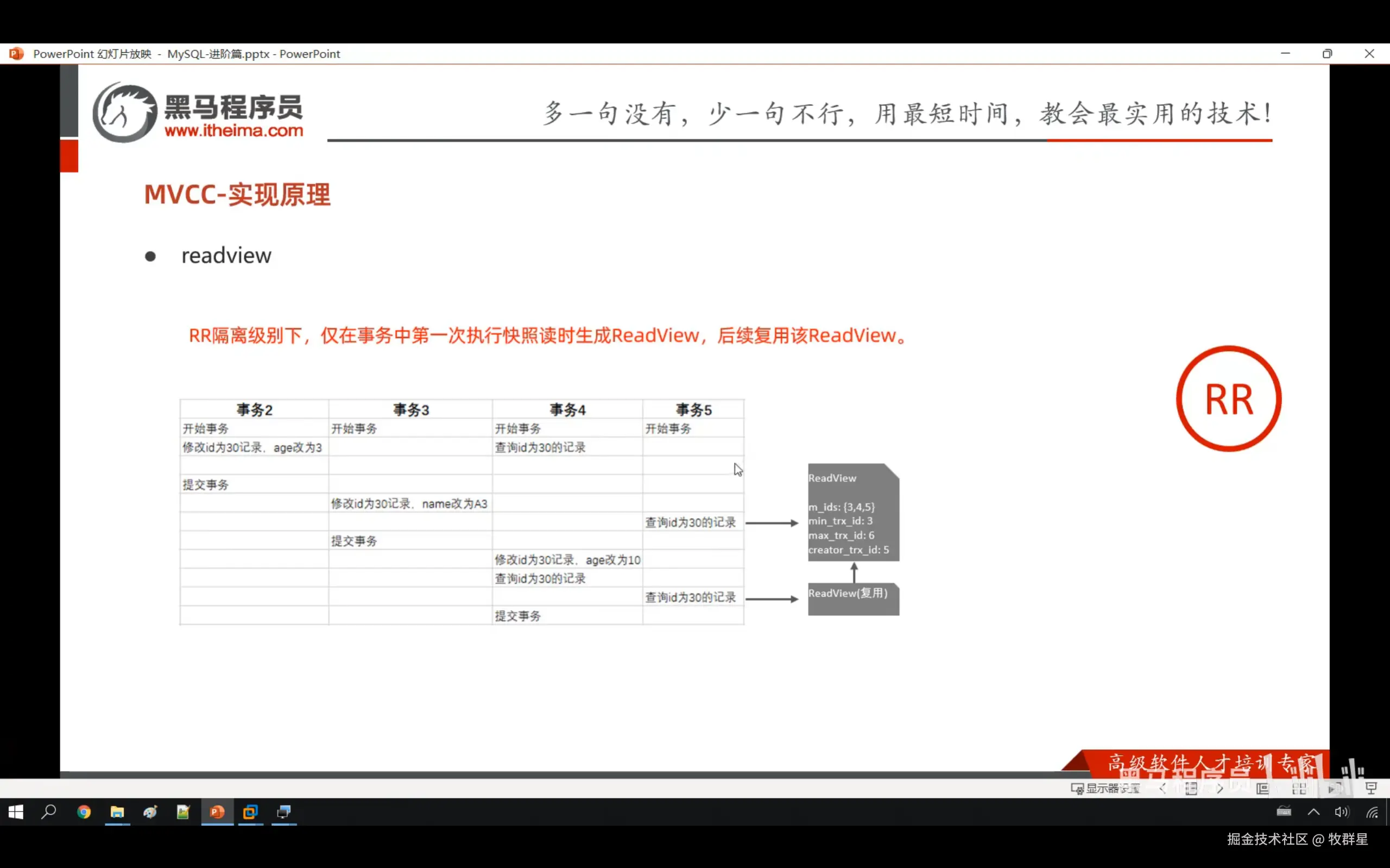Open VMware Workstation taskbar icon

point(250,812)
